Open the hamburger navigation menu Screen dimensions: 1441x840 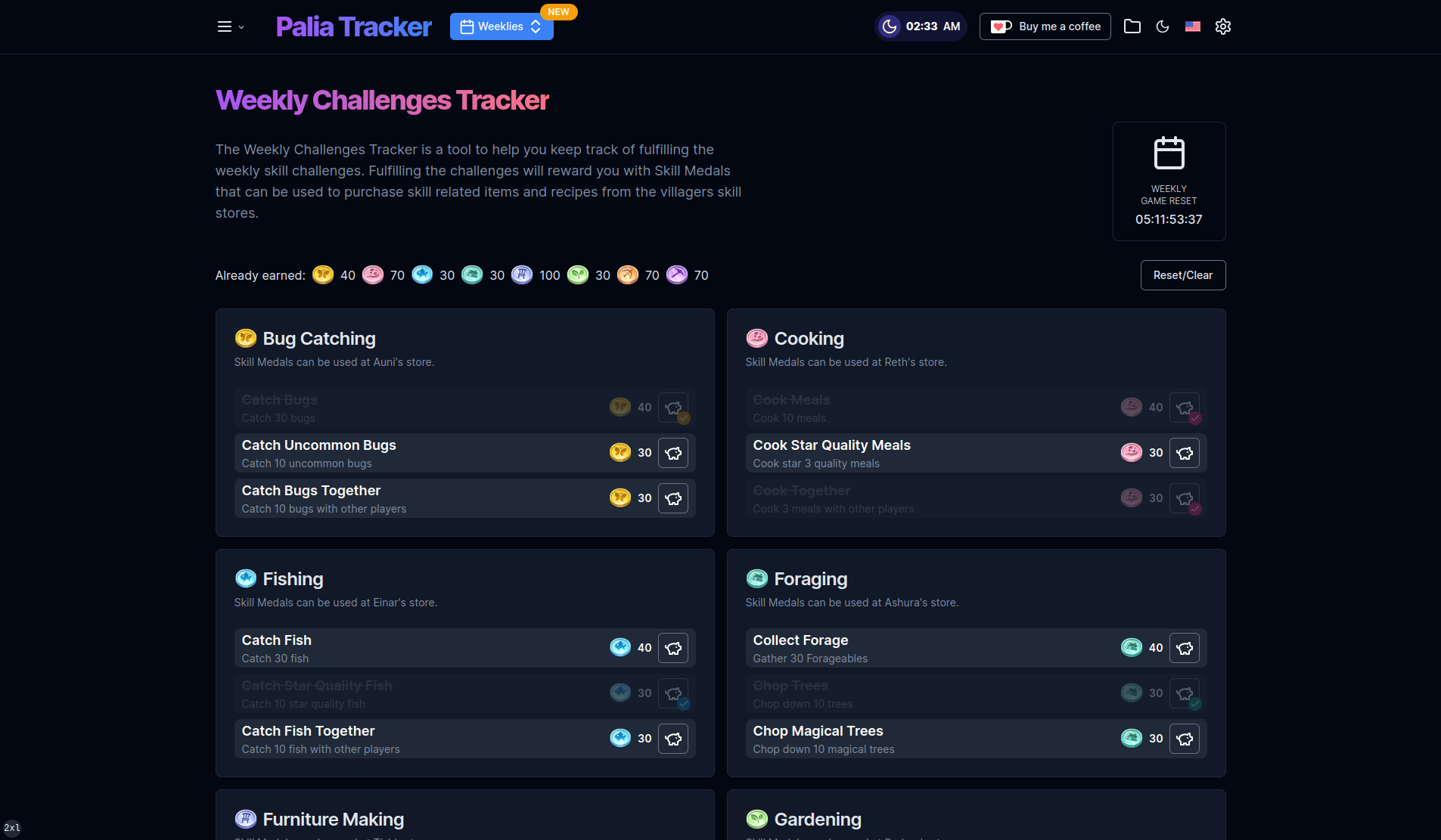point(225,26)
